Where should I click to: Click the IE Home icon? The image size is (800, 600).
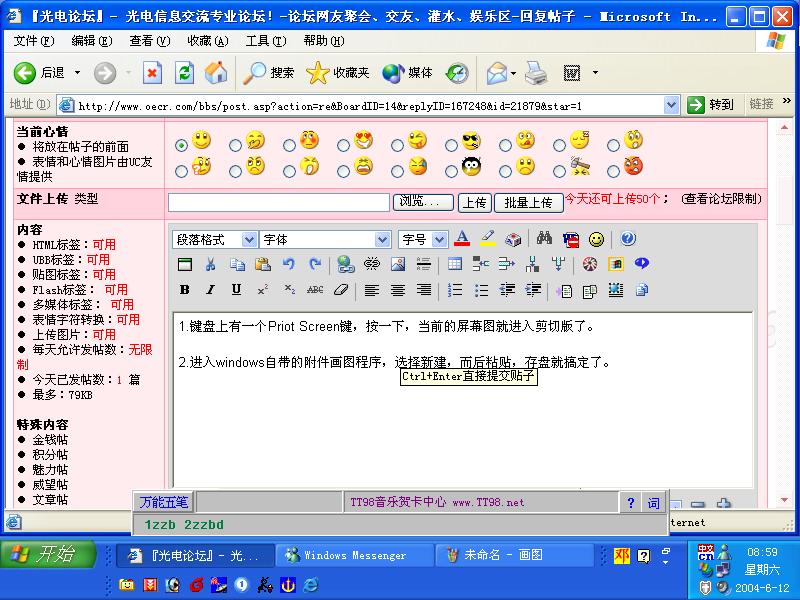point(216,72)
